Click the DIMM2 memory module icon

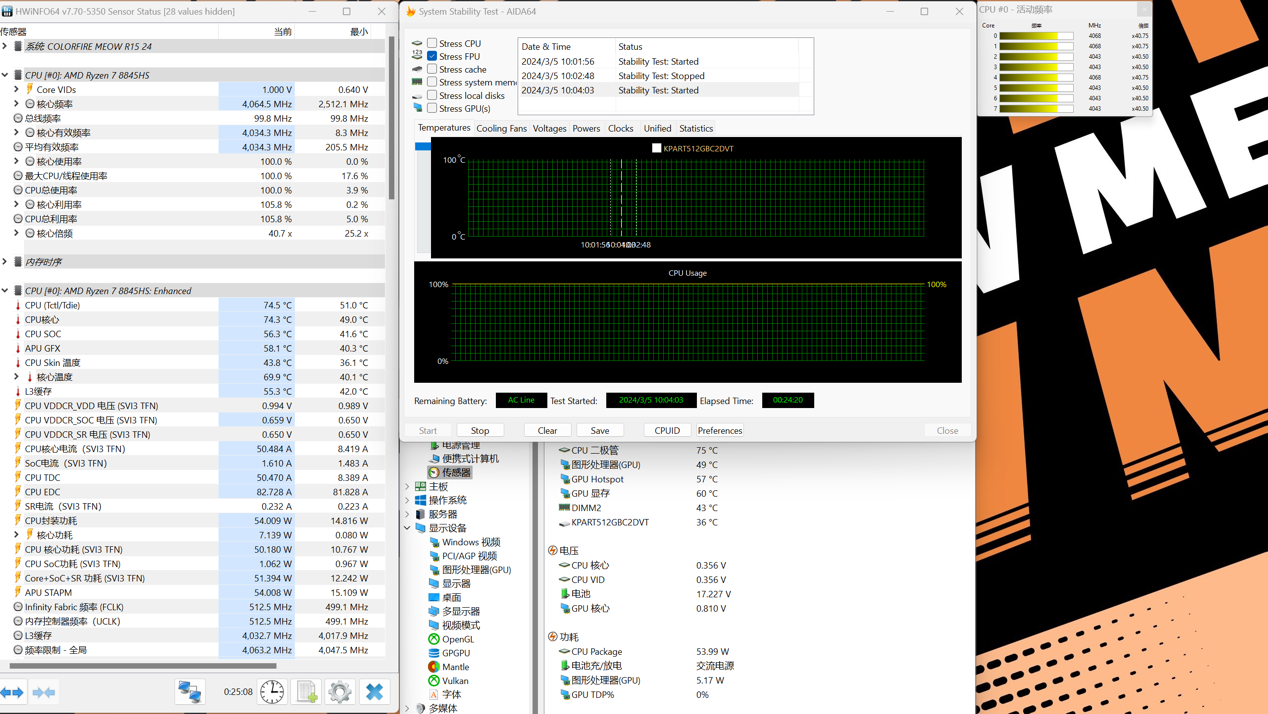coord(564,508)
